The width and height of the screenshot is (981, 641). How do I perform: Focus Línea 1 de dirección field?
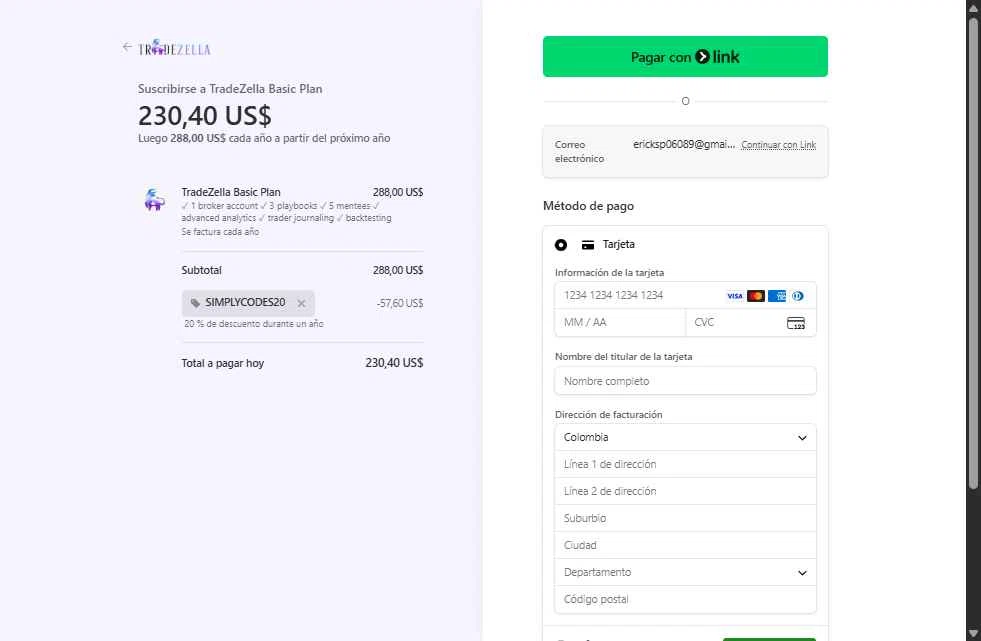(x=685, y=465)
